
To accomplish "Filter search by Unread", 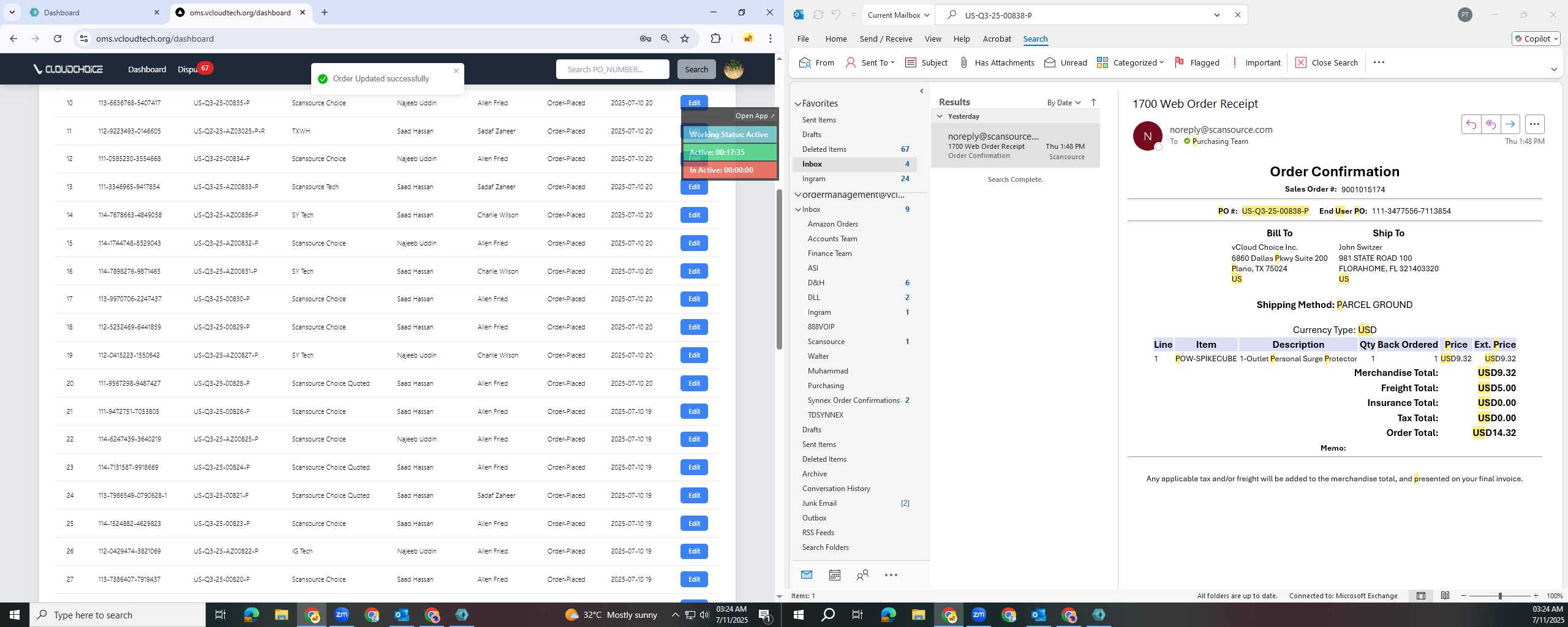I will (1066, 62).
